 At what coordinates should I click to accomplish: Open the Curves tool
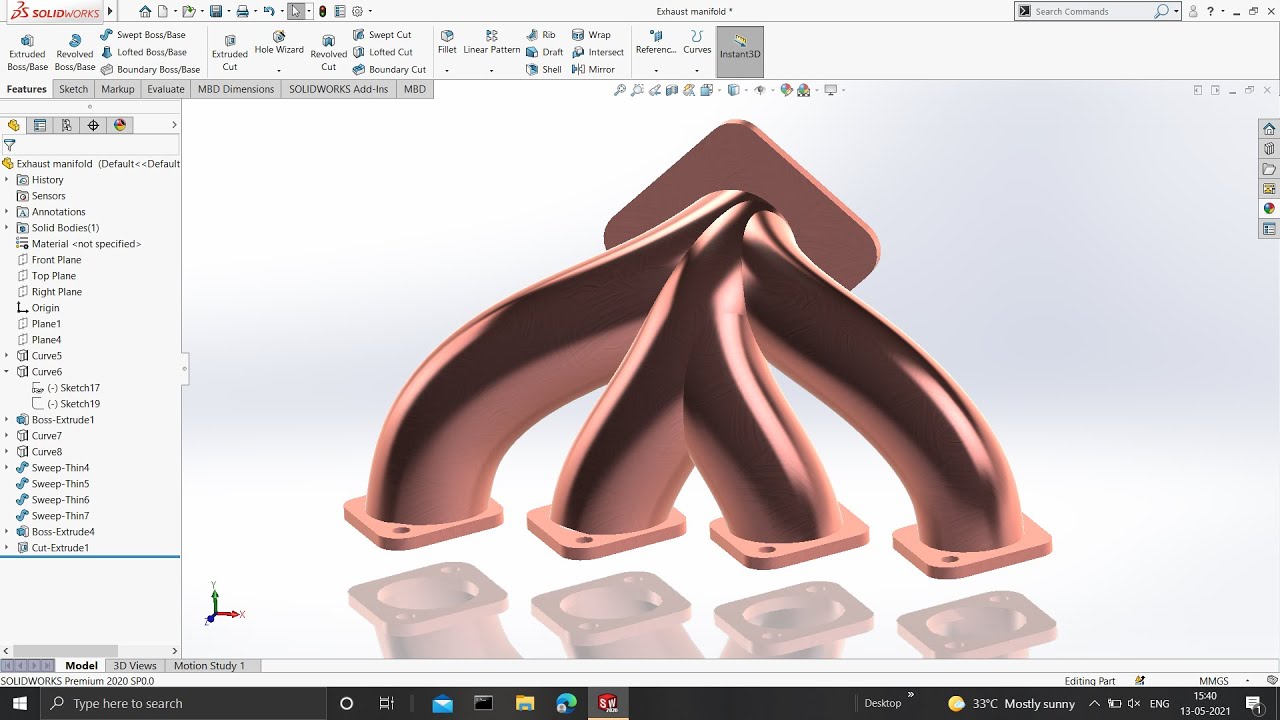click(x=697, y=43)
